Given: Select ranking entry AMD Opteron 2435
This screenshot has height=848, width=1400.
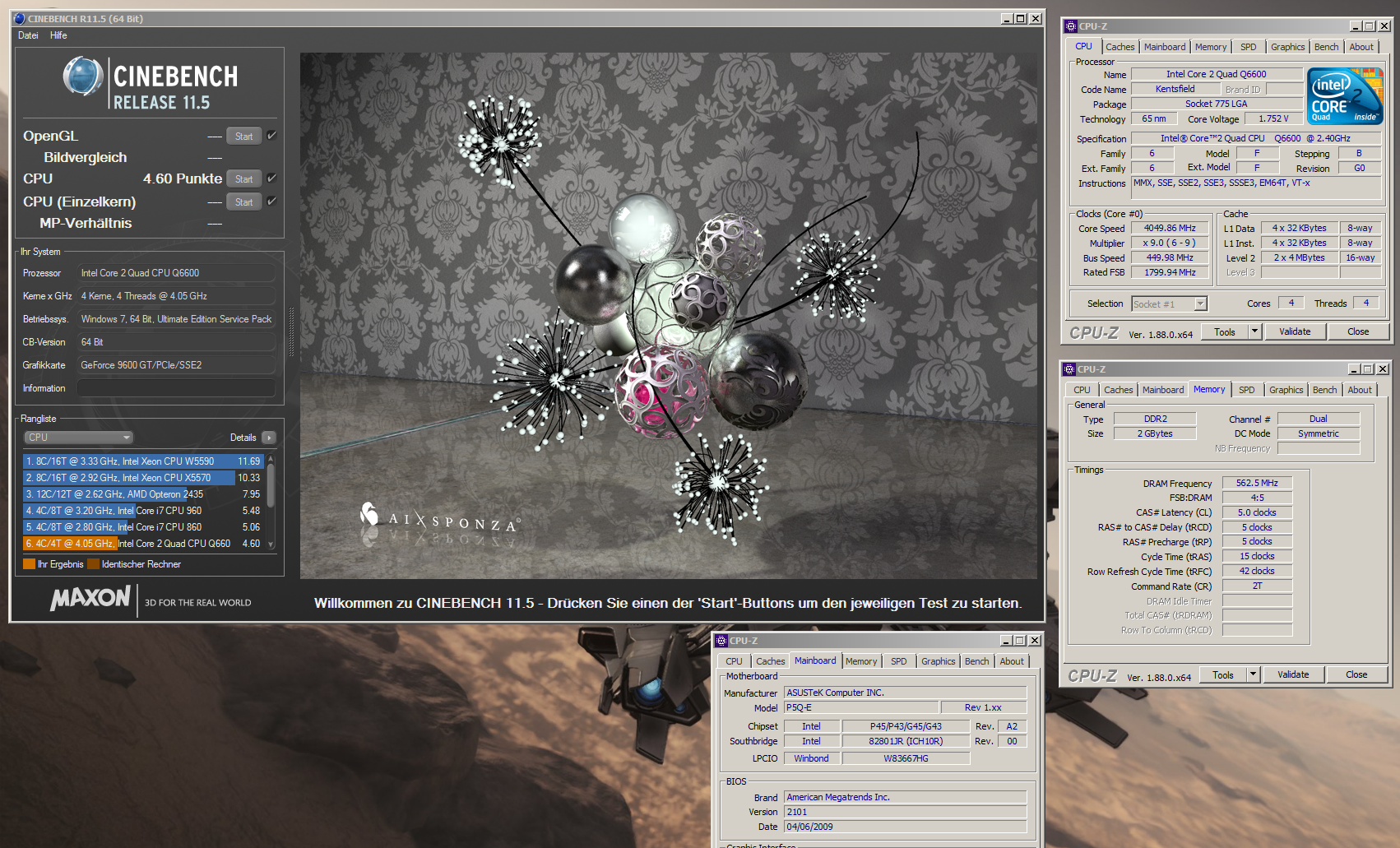Looking at the screenshot, I should pos(143,494).
